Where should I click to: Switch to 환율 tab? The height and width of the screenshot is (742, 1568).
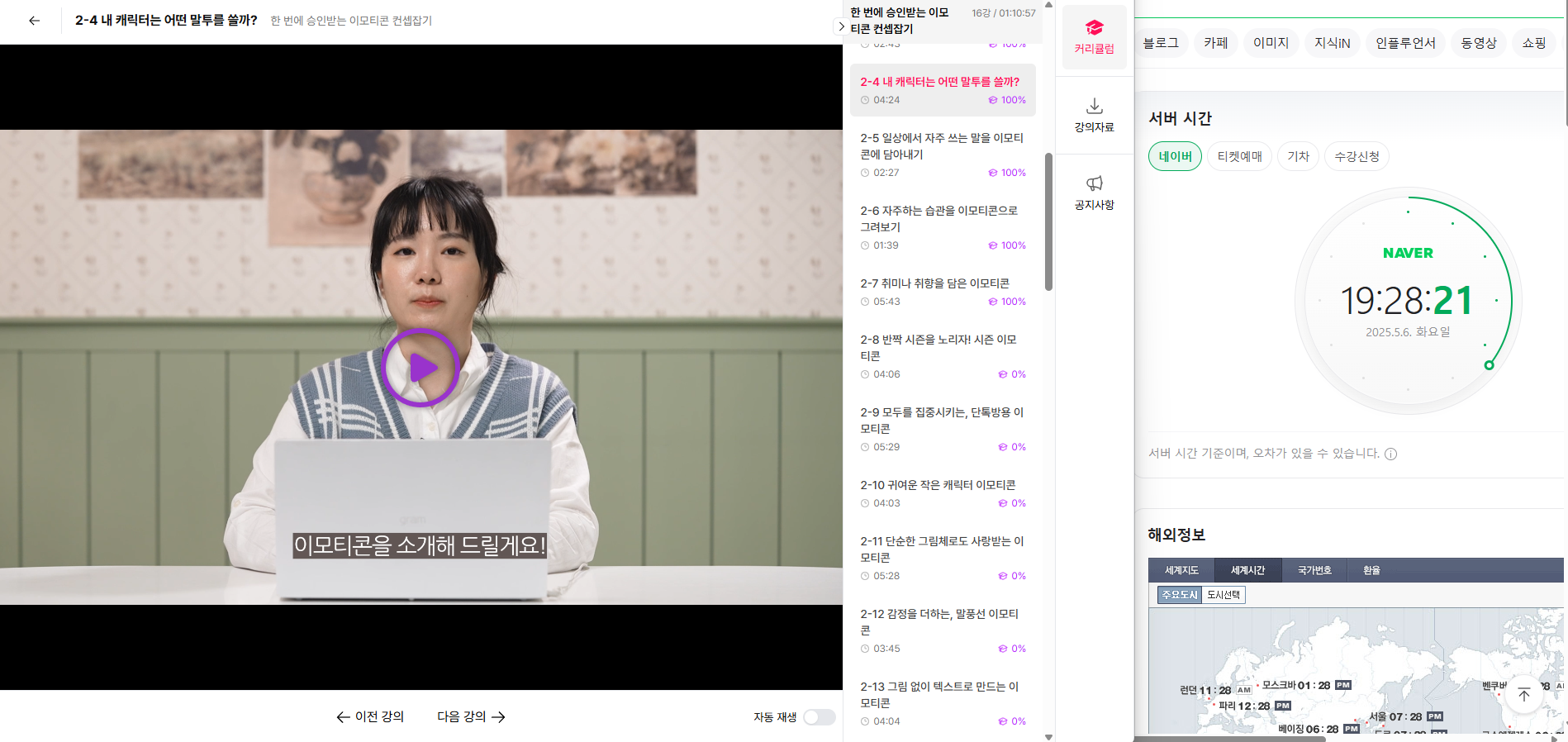click(1371, 570)
